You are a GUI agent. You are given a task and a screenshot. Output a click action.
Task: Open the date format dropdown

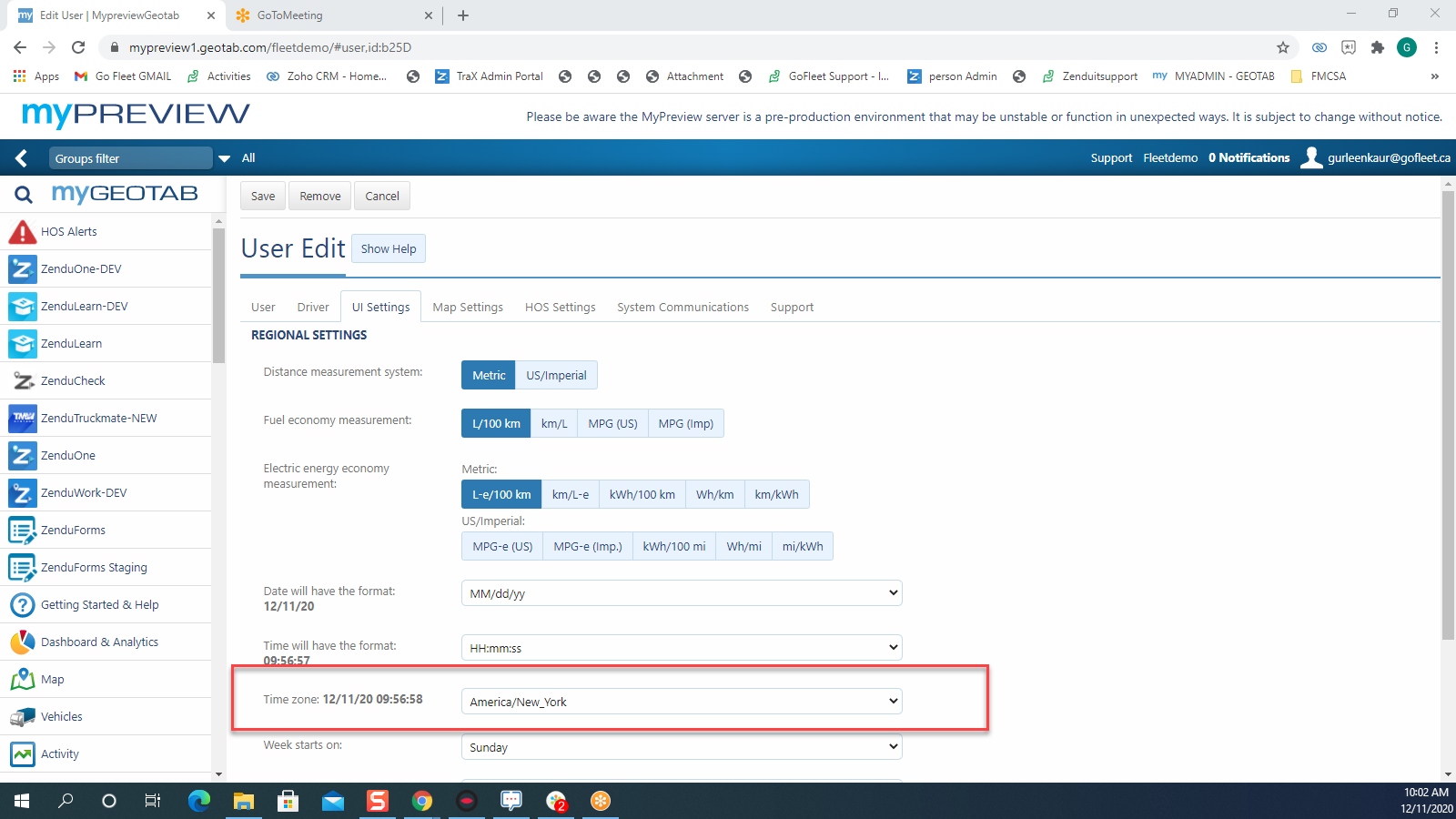click(682, 593)
